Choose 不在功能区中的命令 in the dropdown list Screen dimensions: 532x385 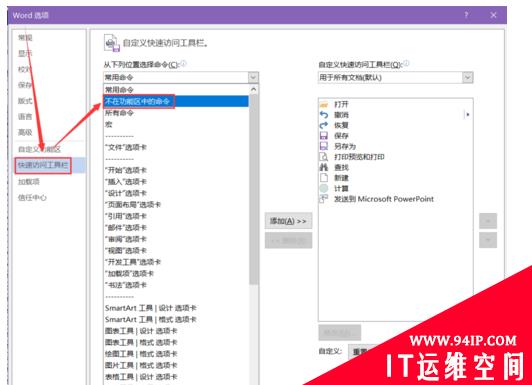pos(176,101)
